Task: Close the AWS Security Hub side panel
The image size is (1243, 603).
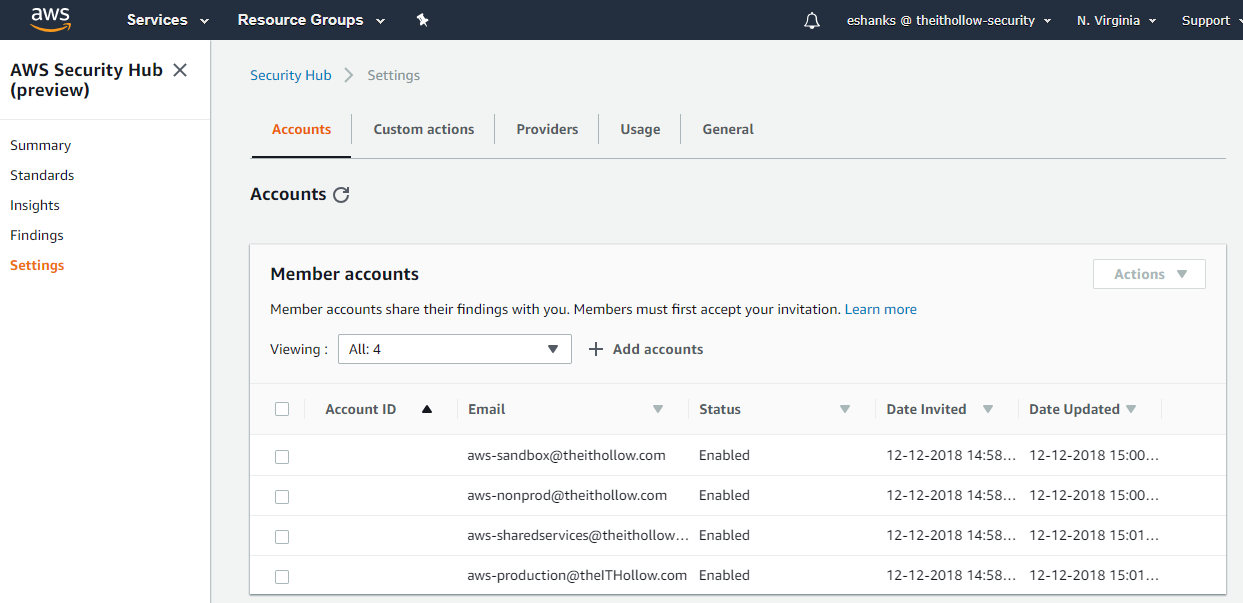Action: (x=180, y=70)
